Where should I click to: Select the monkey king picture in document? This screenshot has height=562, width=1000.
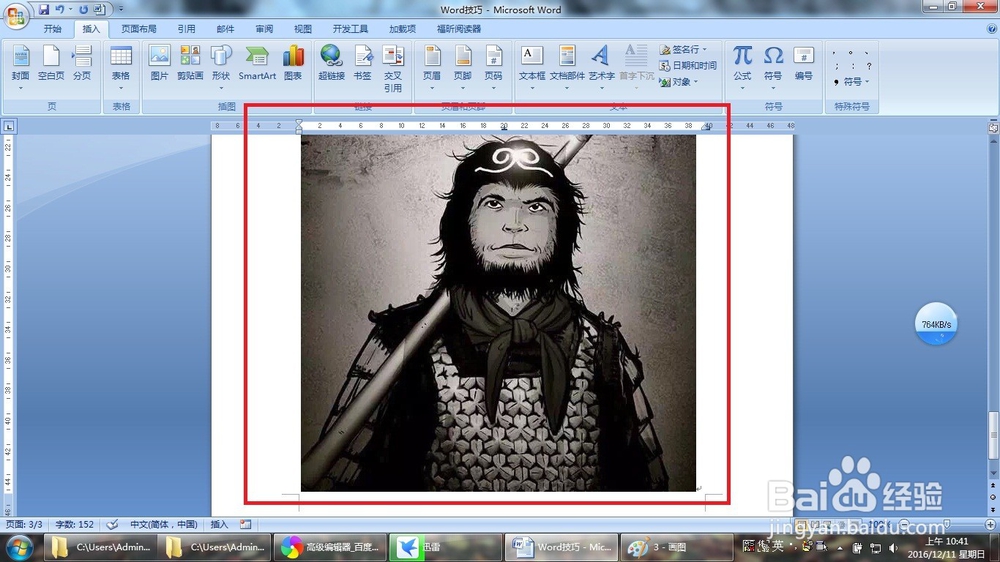coord(498,313)
